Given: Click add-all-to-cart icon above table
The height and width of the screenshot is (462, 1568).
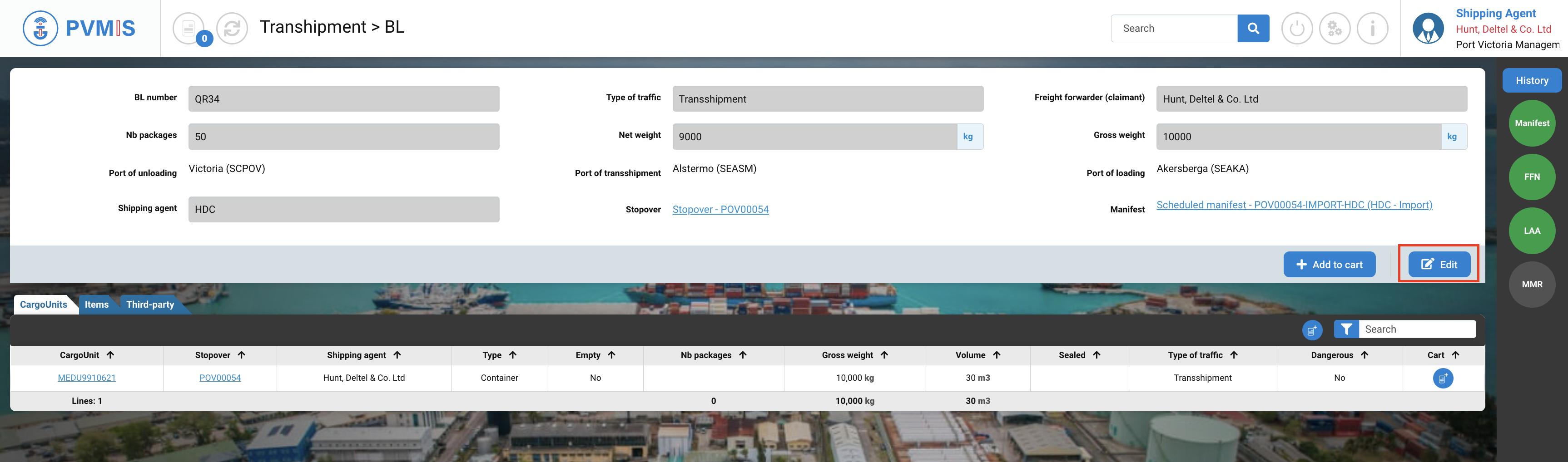Looking at the screenshot, I should point(1312,329).
